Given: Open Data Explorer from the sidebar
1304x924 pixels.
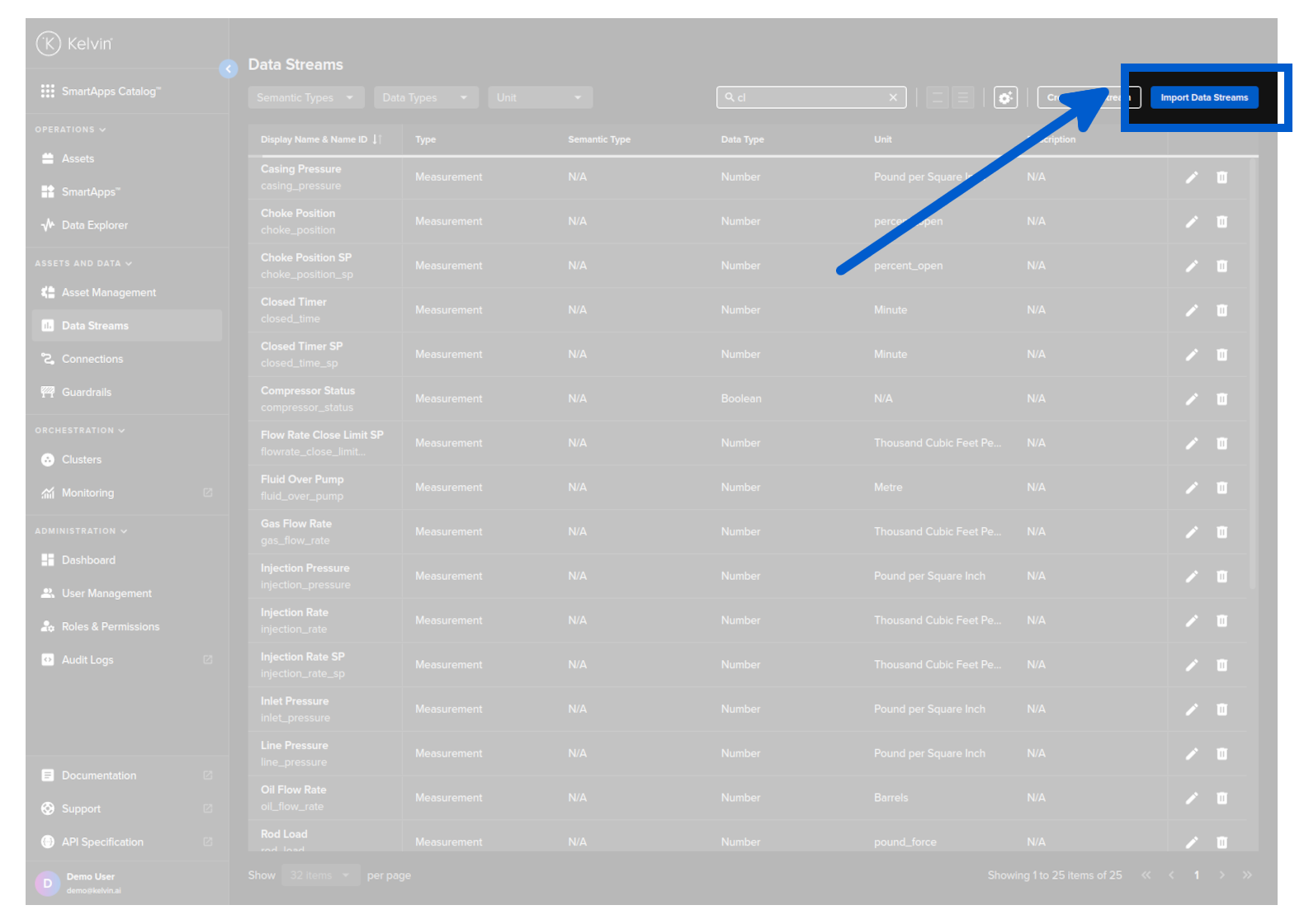Looking at the screenshot, I should 94,225.
